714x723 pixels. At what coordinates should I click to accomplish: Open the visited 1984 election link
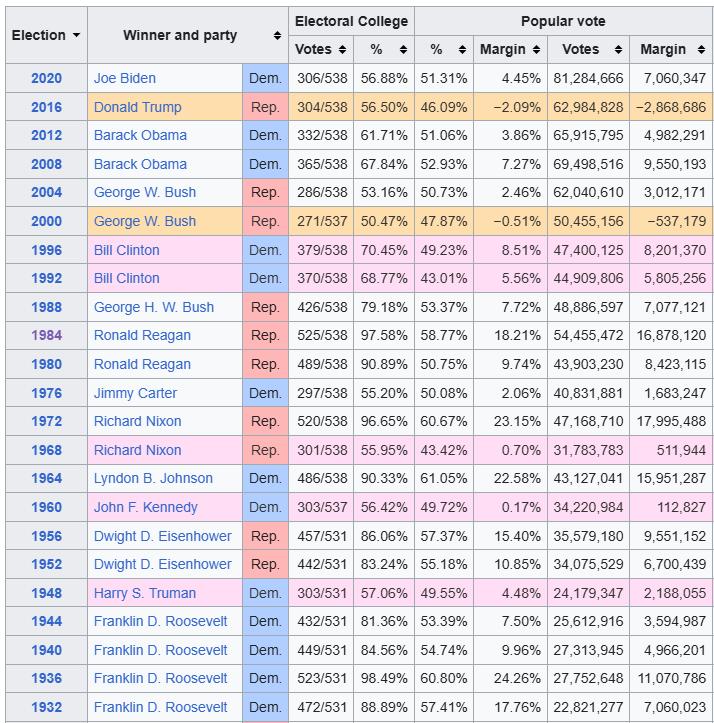[46, 335]
